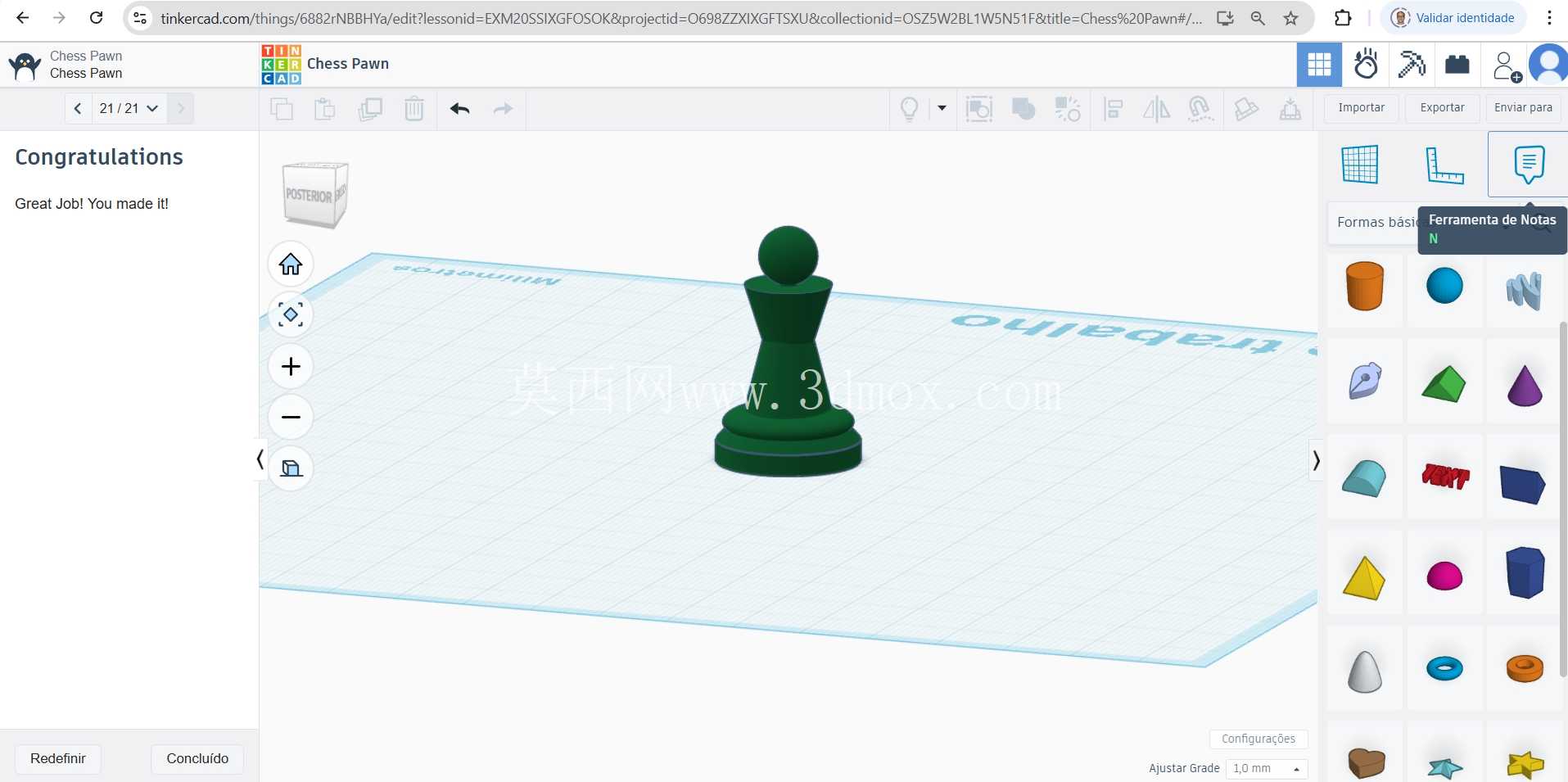Open the Bricks mode icon
Screen dimensions: 1568x782
(1457, 65)
